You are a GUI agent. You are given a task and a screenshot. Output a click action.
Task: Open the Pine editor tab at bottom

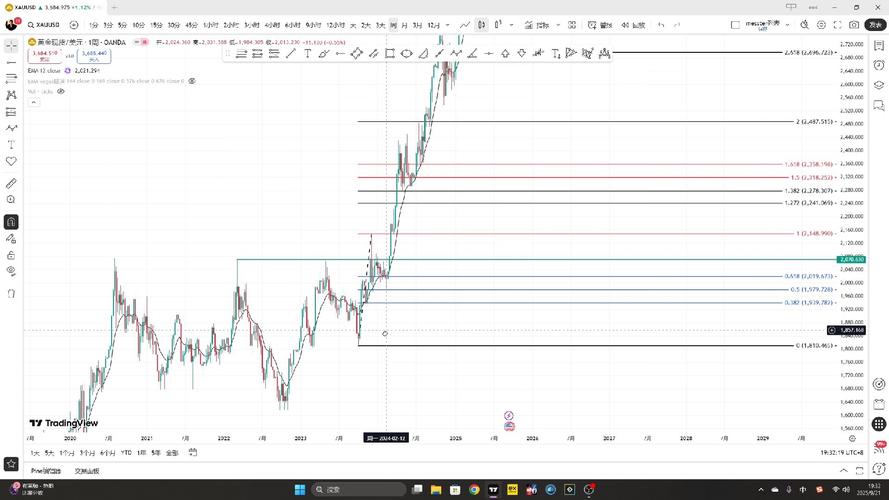45,471
